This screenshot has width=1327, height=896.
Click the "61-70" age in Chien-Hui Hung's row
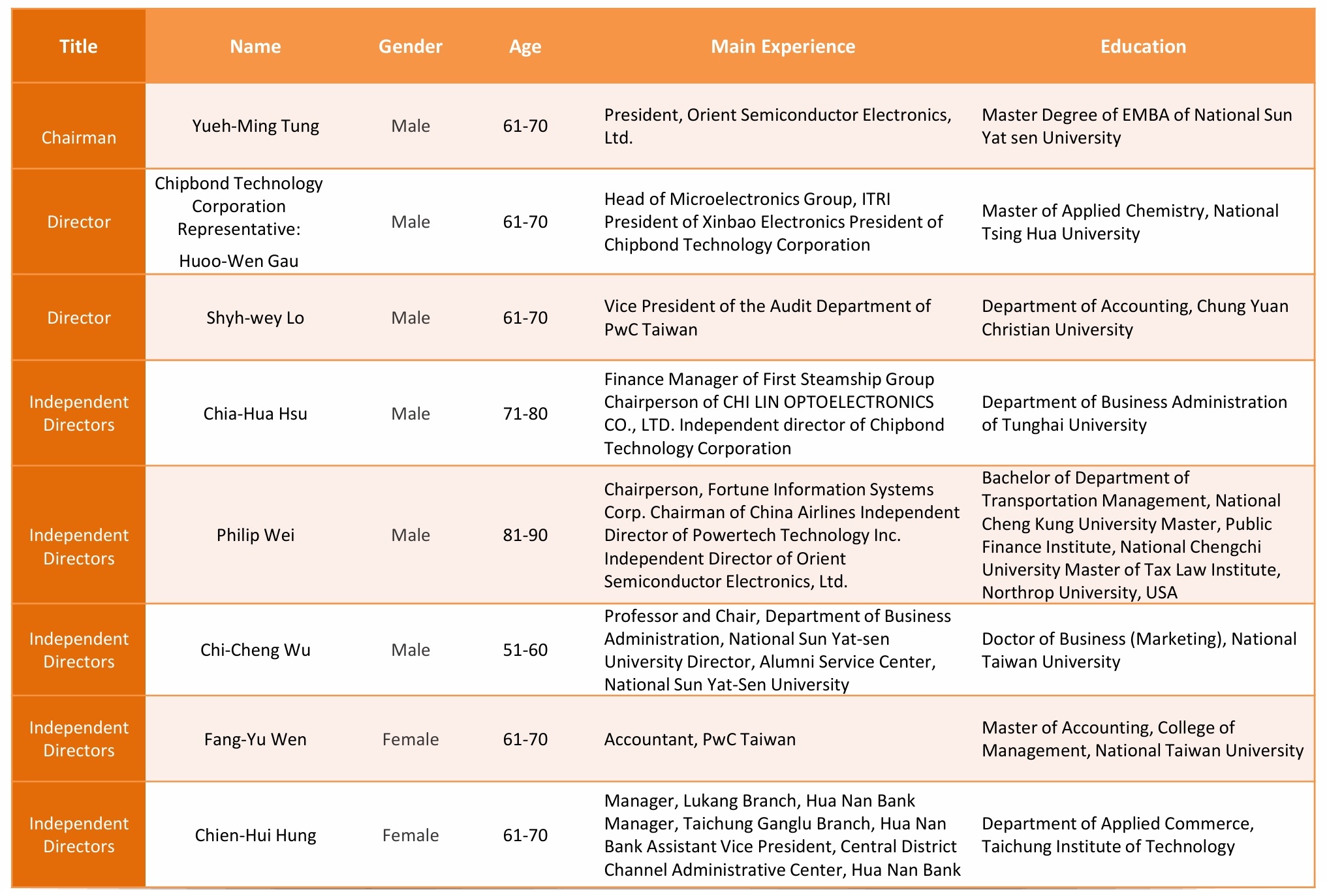525,835
